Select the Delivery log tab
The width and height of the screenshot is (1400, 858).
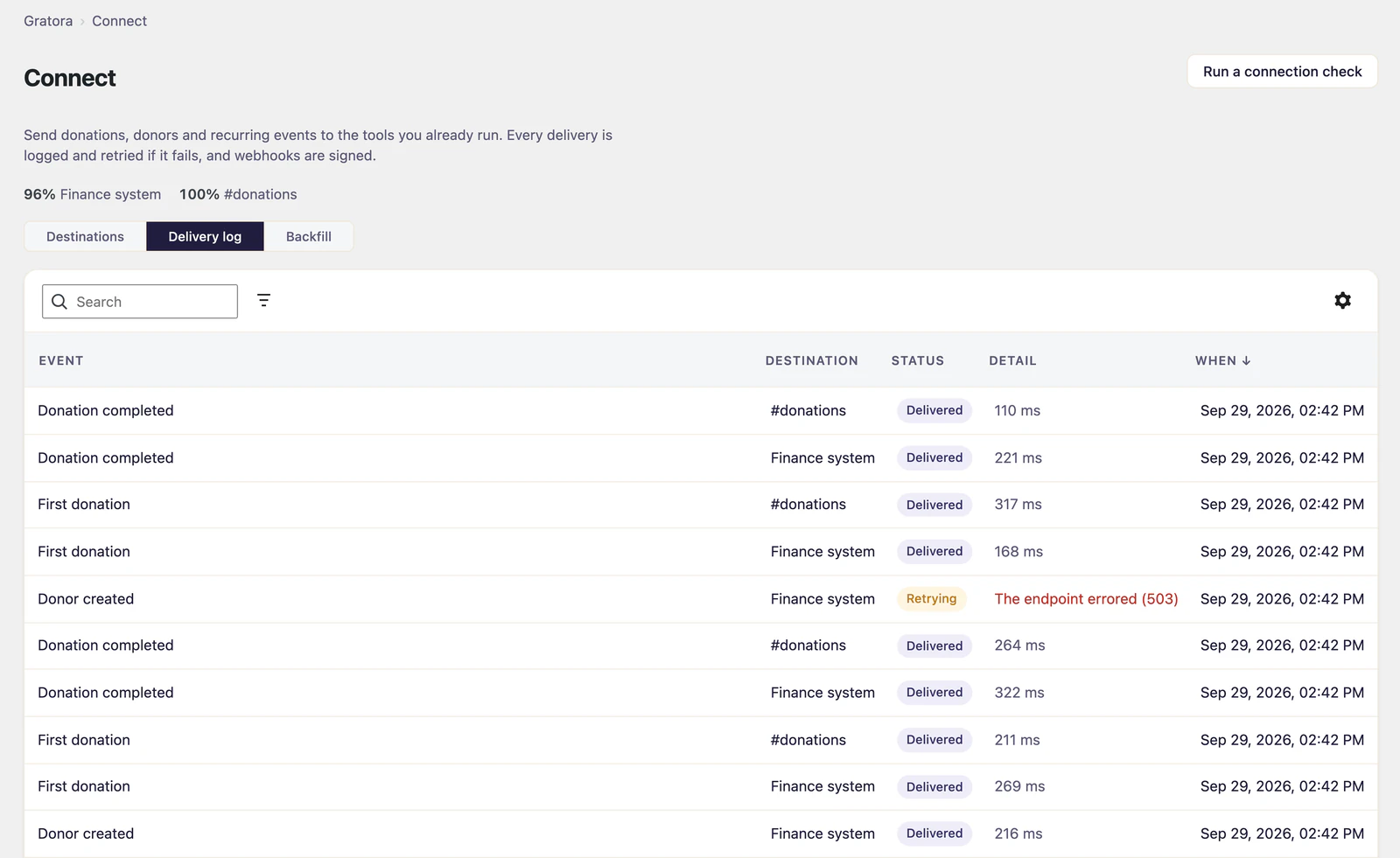pos(205,237)
